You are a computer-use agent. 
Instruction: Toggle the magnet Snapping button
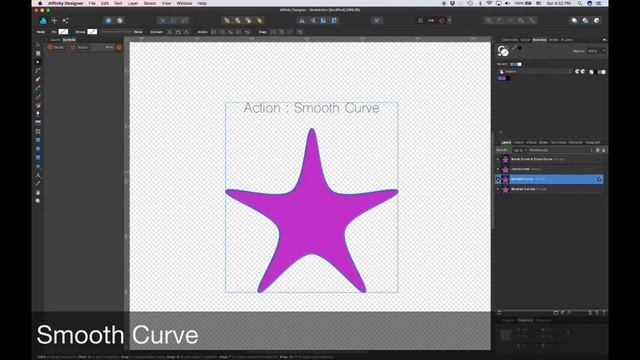[x=442, y=20]
